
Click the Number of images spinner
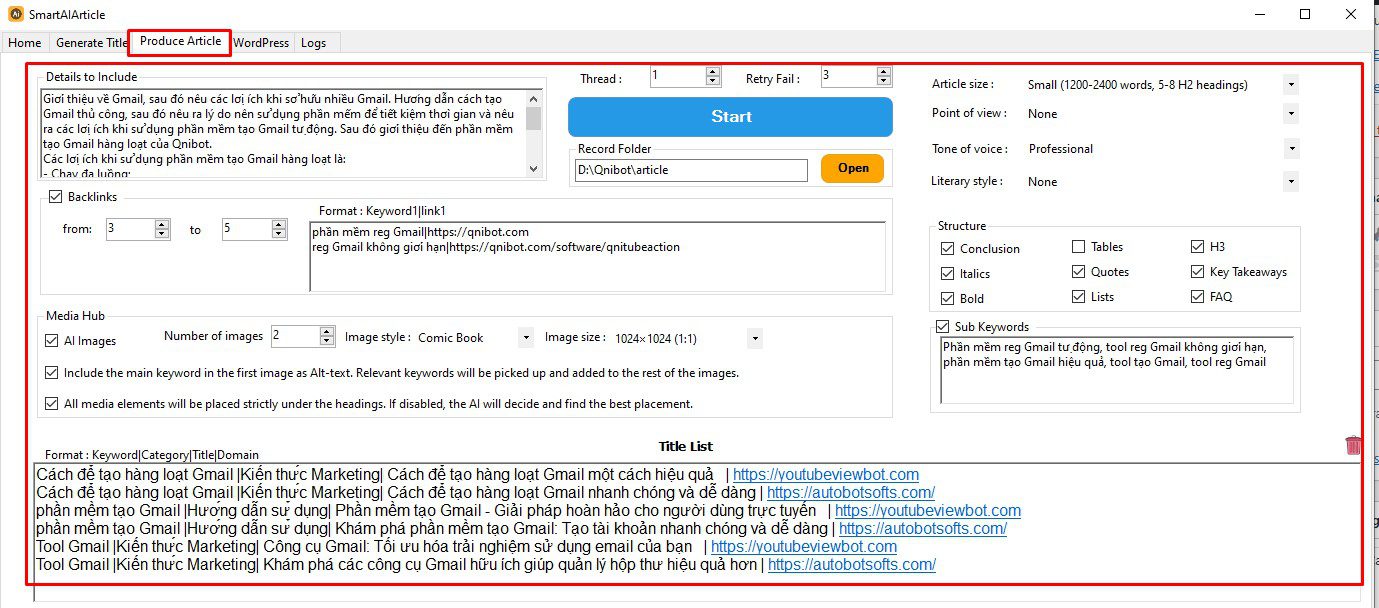tap(328, 336)
